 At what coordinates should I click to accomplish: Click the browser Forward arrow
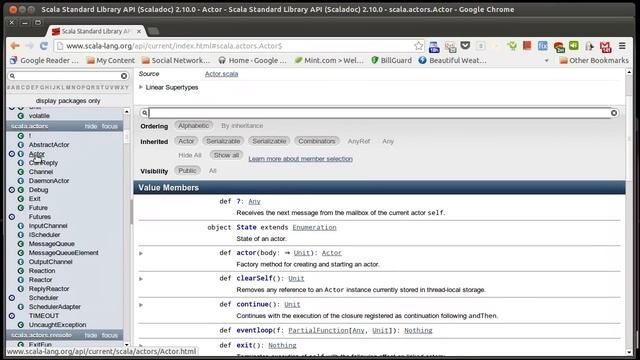(x=29, y=46)
